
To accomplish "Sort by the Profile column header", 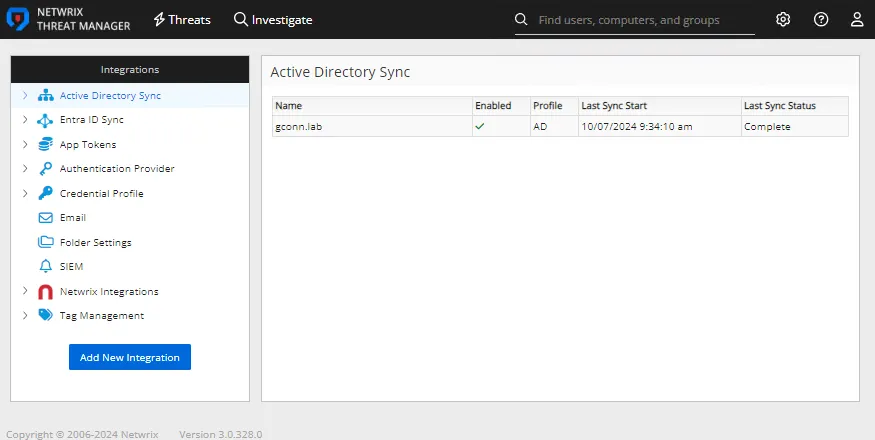I will coord(554,106).
